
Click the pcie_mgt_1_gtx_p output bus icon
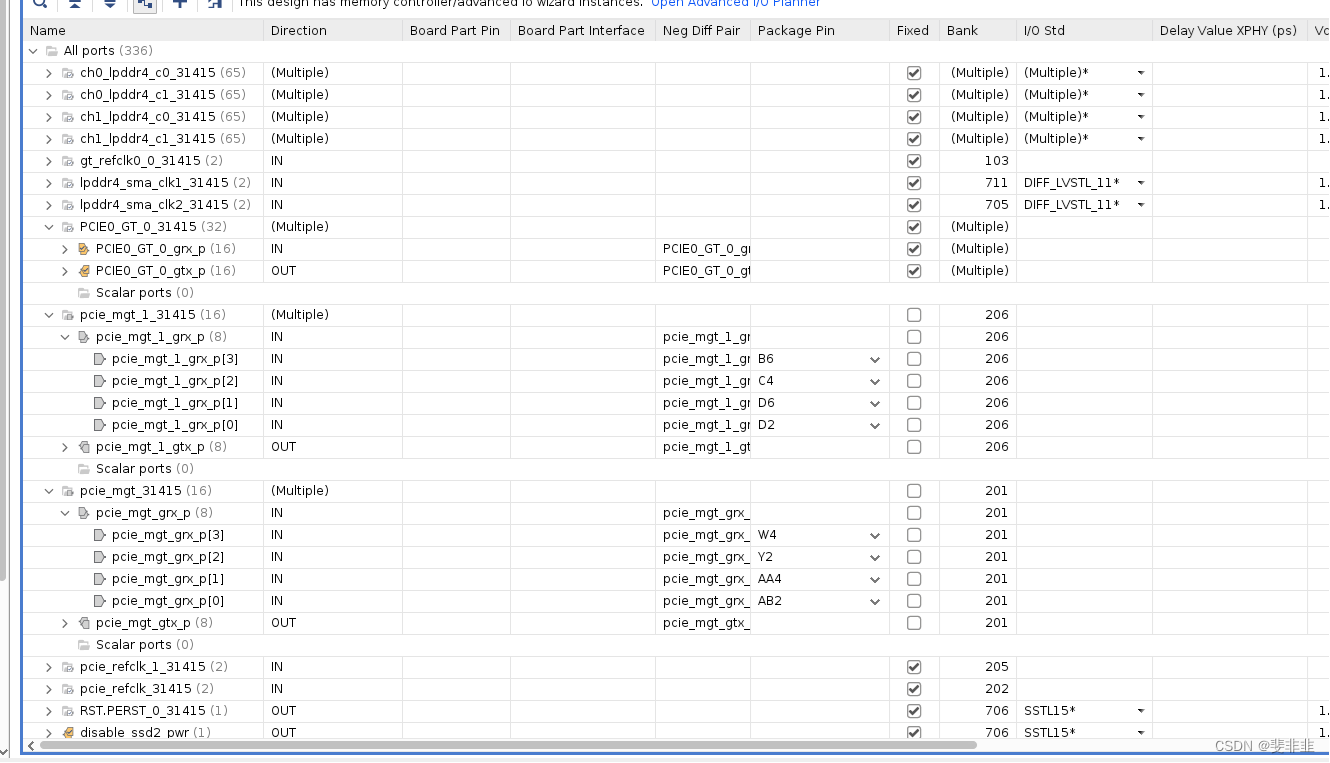[84, 447]
